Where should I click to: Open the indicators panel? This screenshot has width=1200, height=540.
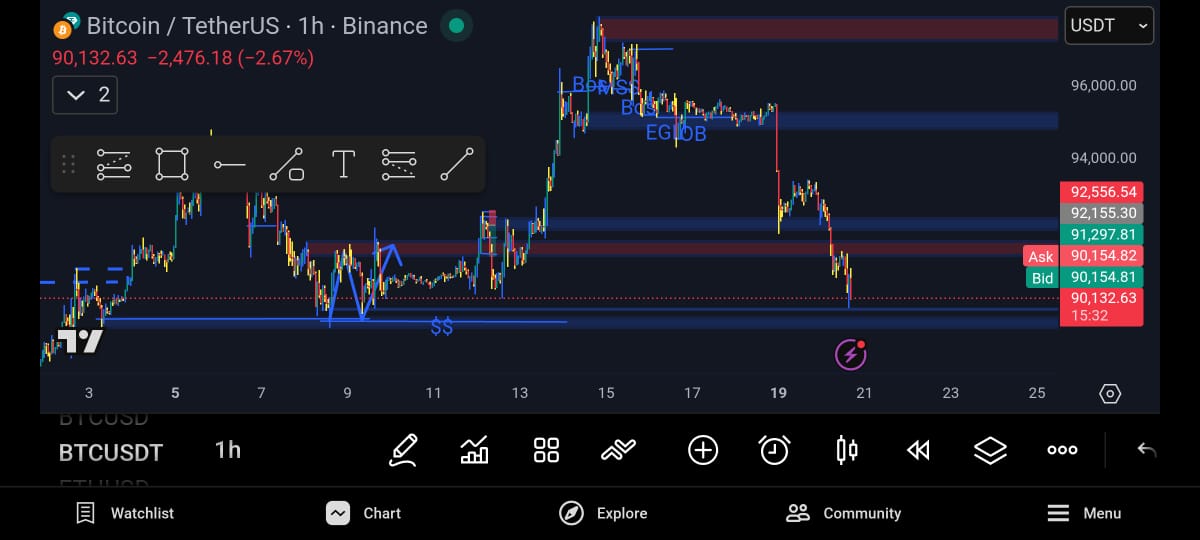(475, 450)
